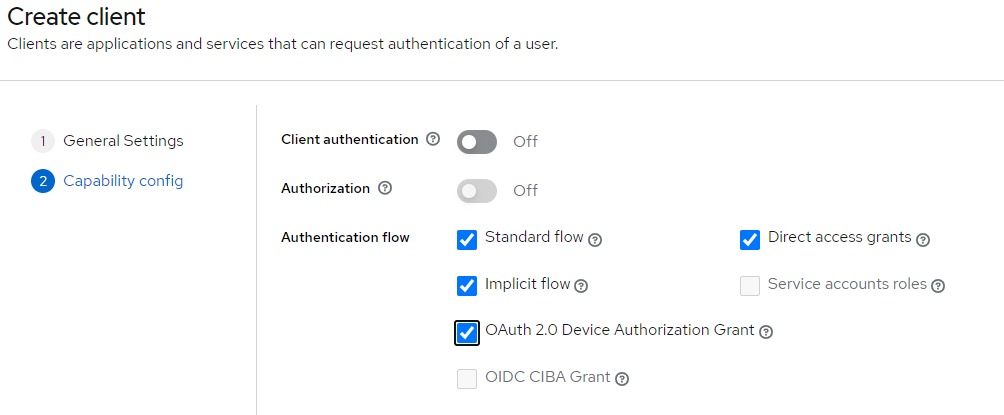Click step number 1 circle

(43, 141)
